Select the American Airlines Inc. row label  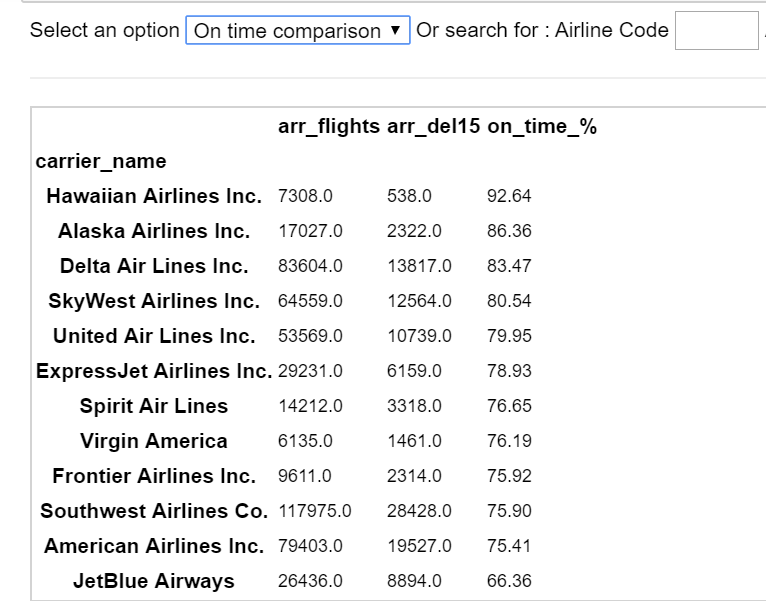(154, 546)
